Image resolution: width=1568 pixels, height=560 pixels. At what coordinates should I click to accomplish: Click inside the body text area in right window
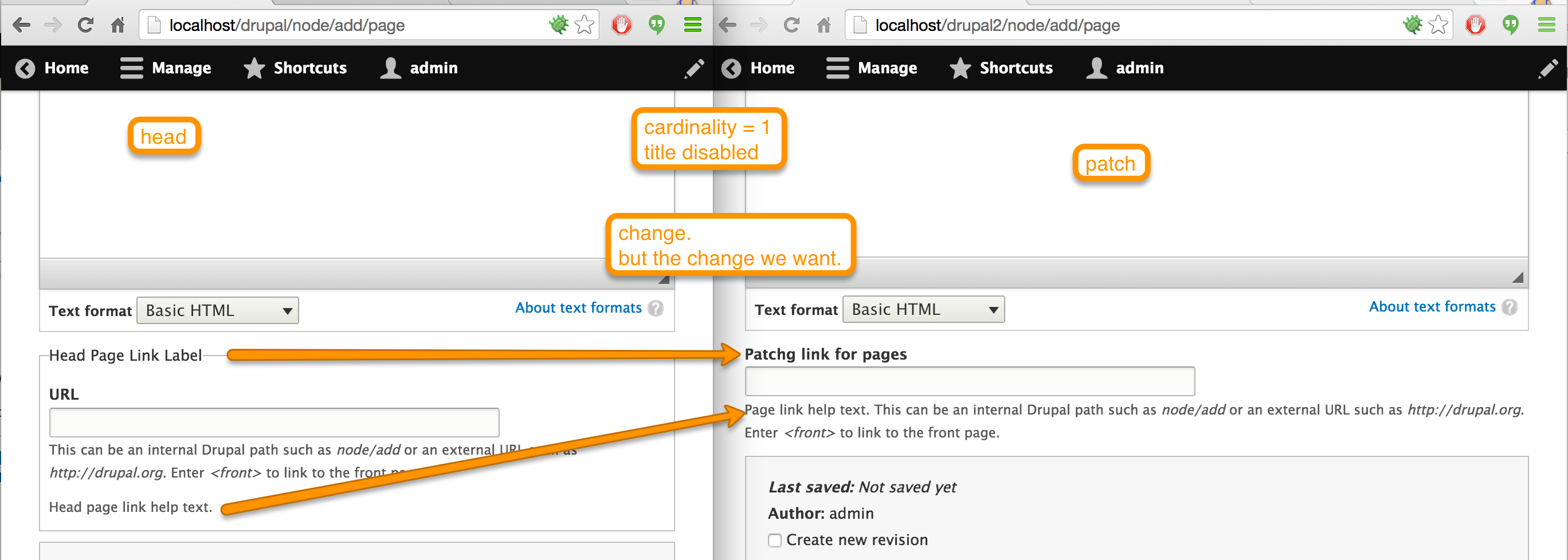1136,174
